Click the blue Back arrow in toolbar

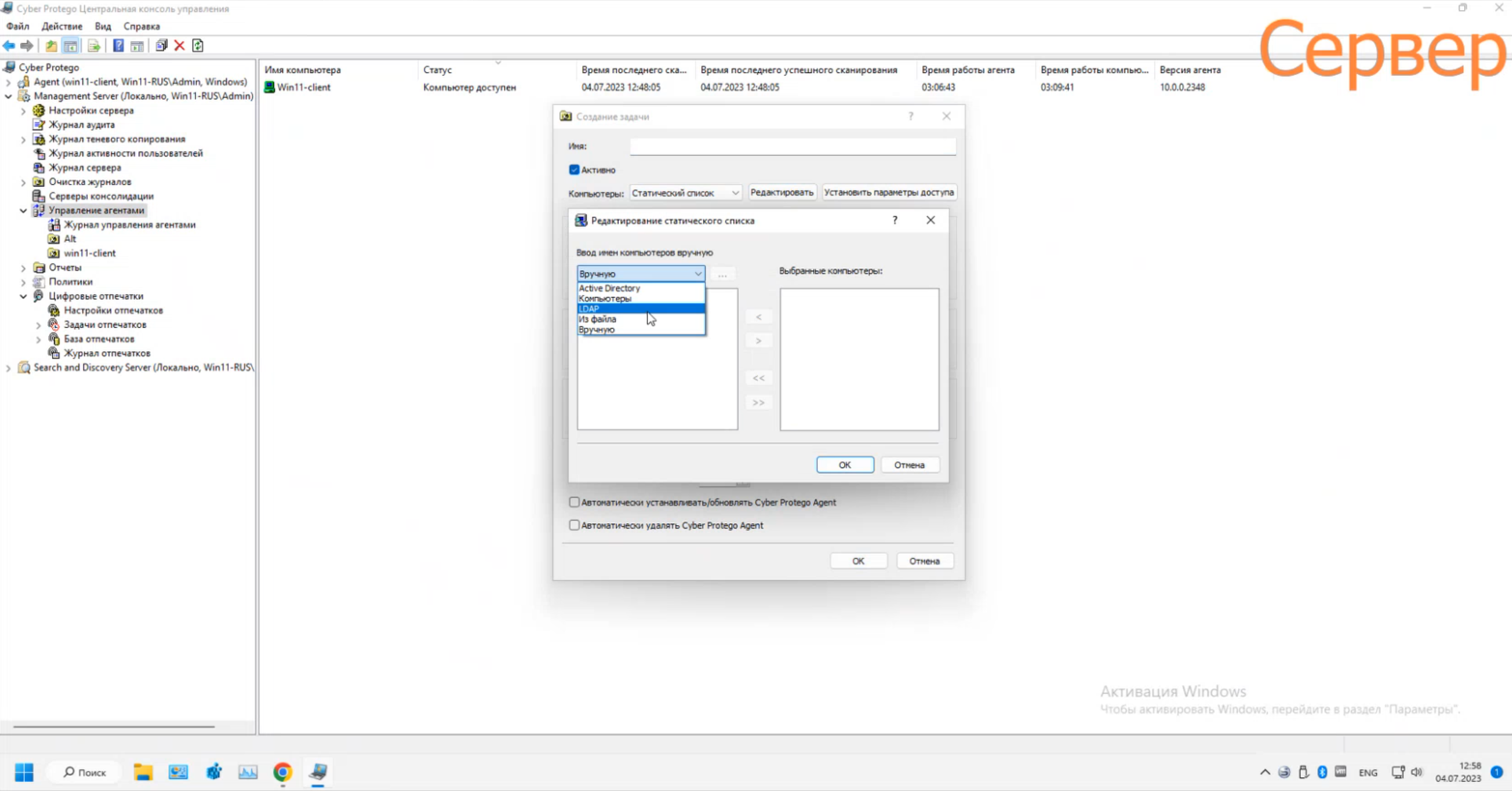9,45
